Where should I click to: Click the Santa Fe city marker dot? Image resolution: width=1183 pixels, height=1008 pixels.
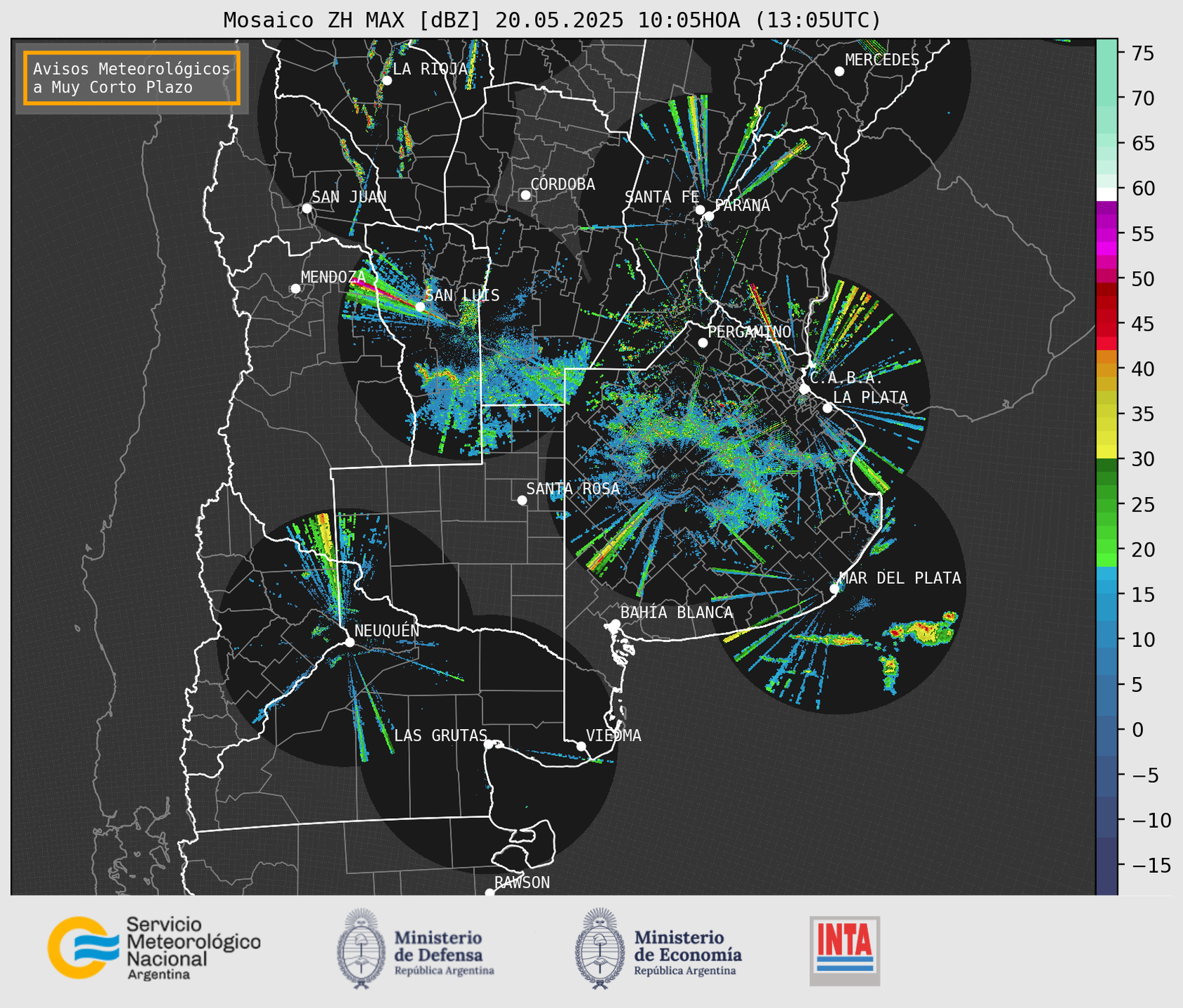(700, 210)
